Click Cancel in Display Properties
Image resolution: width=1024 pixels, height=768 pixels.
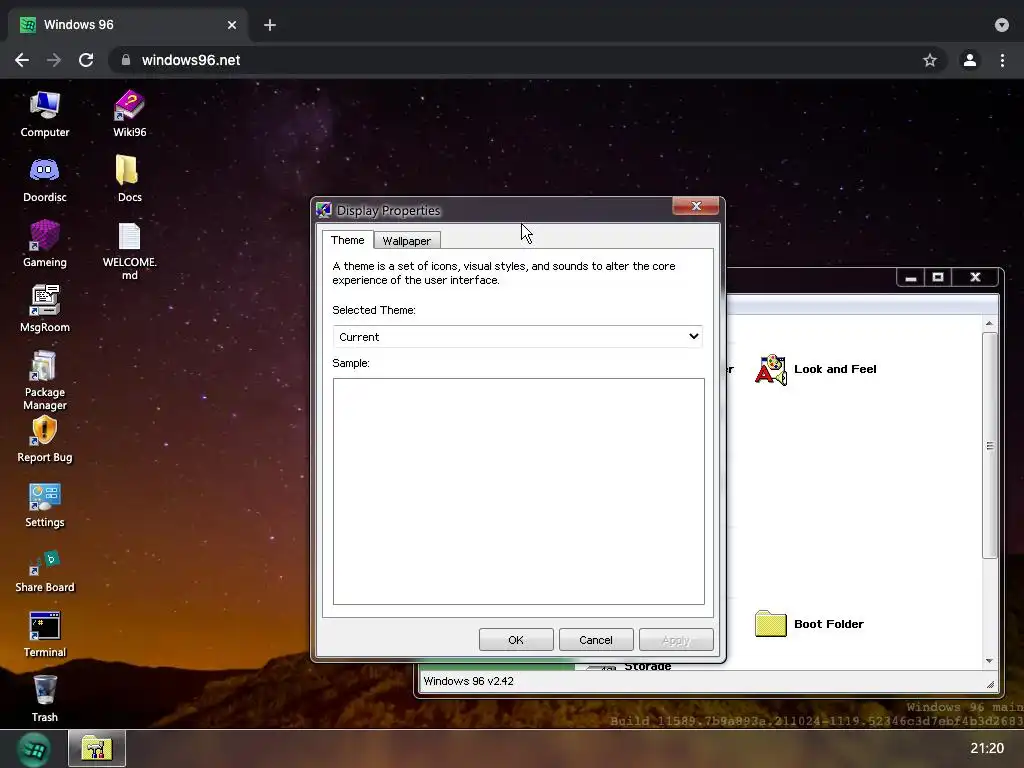coord(596,639)
